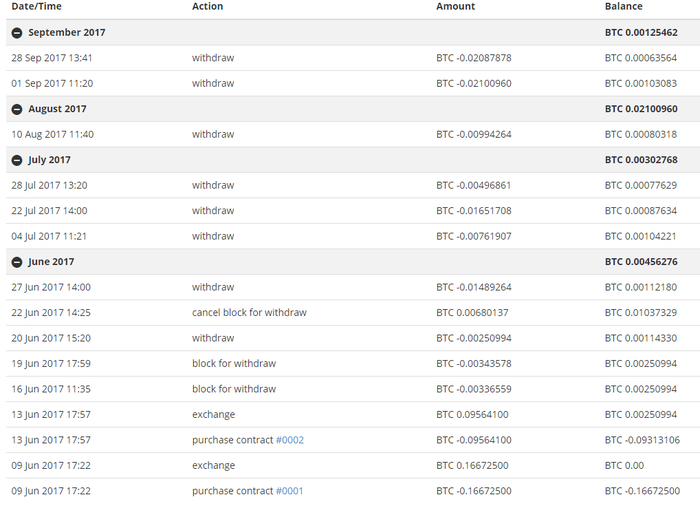The height and width of the screenshot is (506, 700).
Task: Select the 13 Jun exchange row
Action: coord(353,414)
